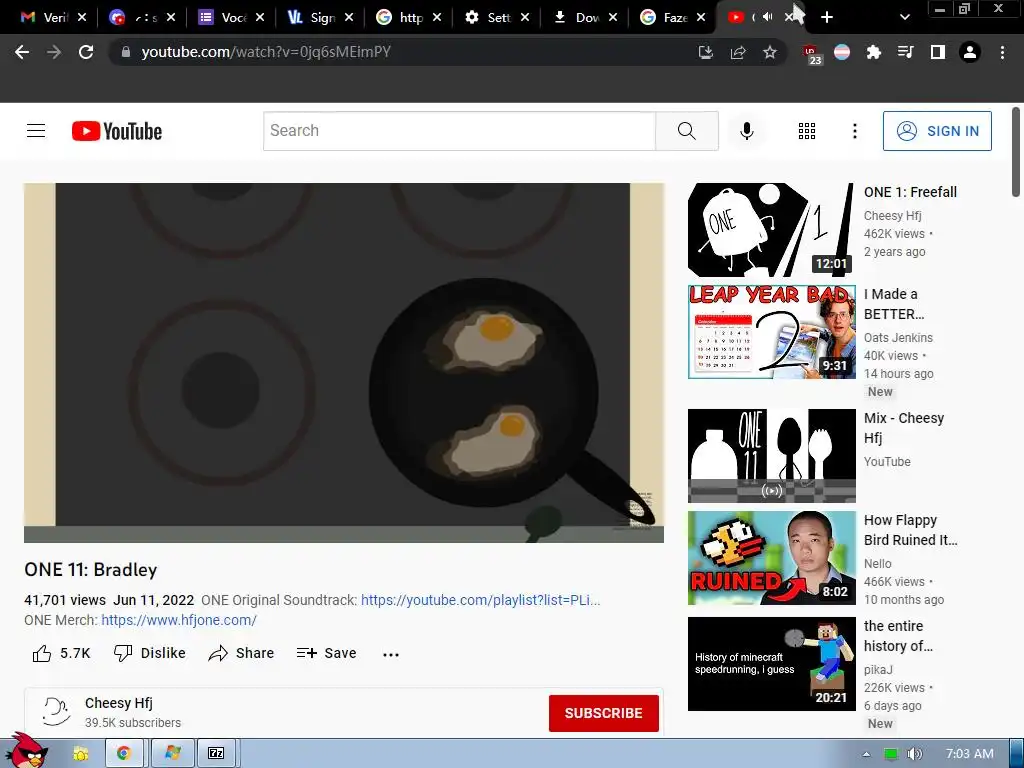This screenshot has height=768, width=1024.
Task: Open Chrome profile avatar
Action: pyautogui.click(x=970, y=52)
